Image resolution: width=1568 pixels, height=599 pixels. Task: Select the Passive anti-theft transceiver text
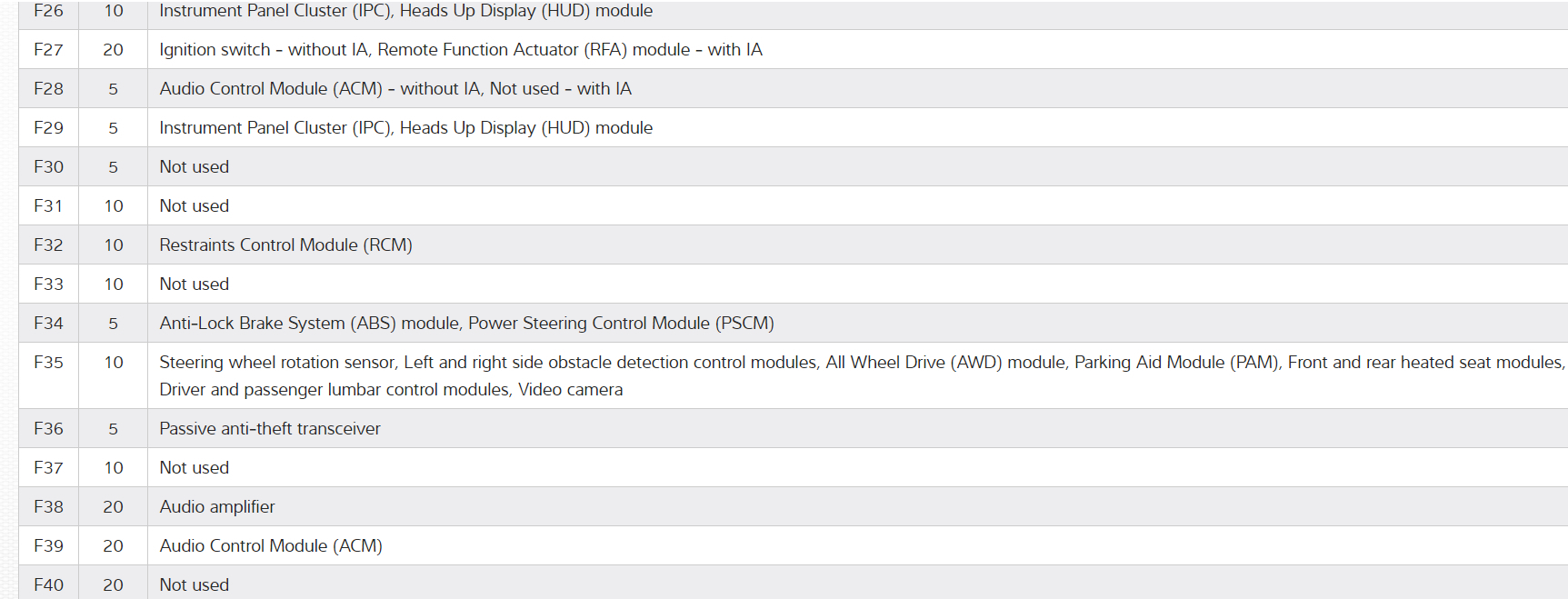[270, 429]
